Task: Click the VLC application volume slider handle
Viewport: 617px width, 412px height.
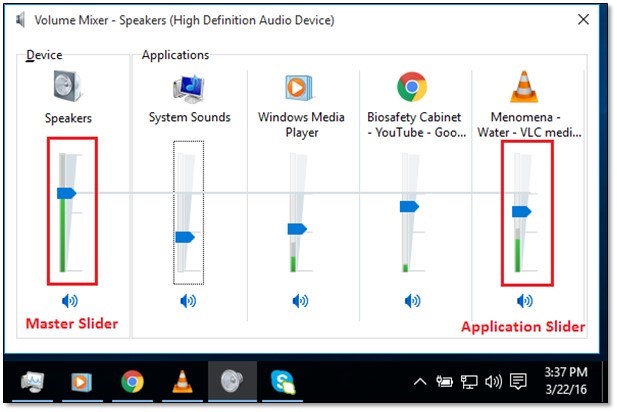Action: [521, 211]
